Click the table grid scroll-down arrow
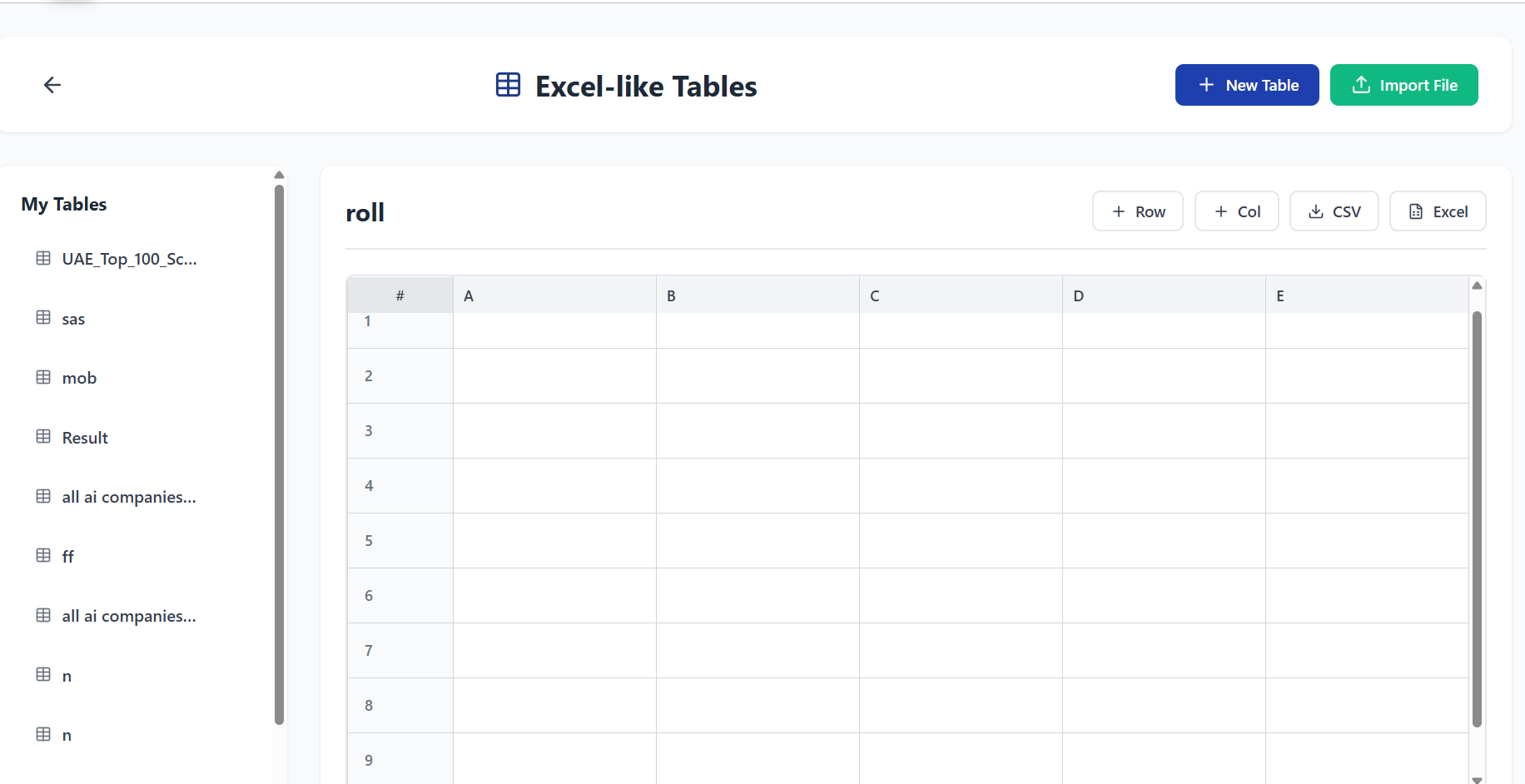The image size is (1525, 784). click(x=1477, y=779)
